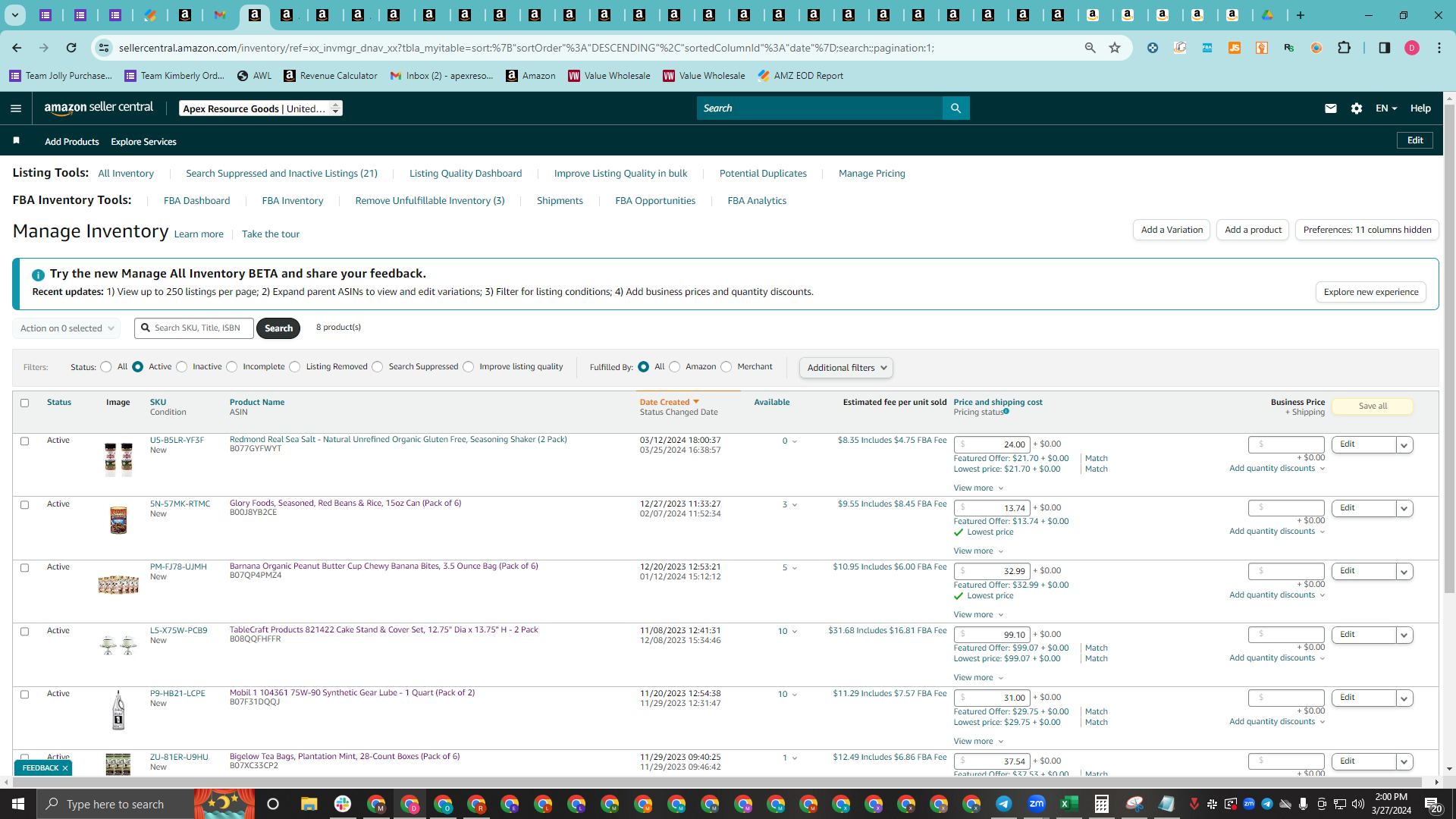The height and width of the screenshot is (819, 1456).
Task: Open the Edit dropdown arrow for Redmond Salt
Action: (x=1404, y=445)
